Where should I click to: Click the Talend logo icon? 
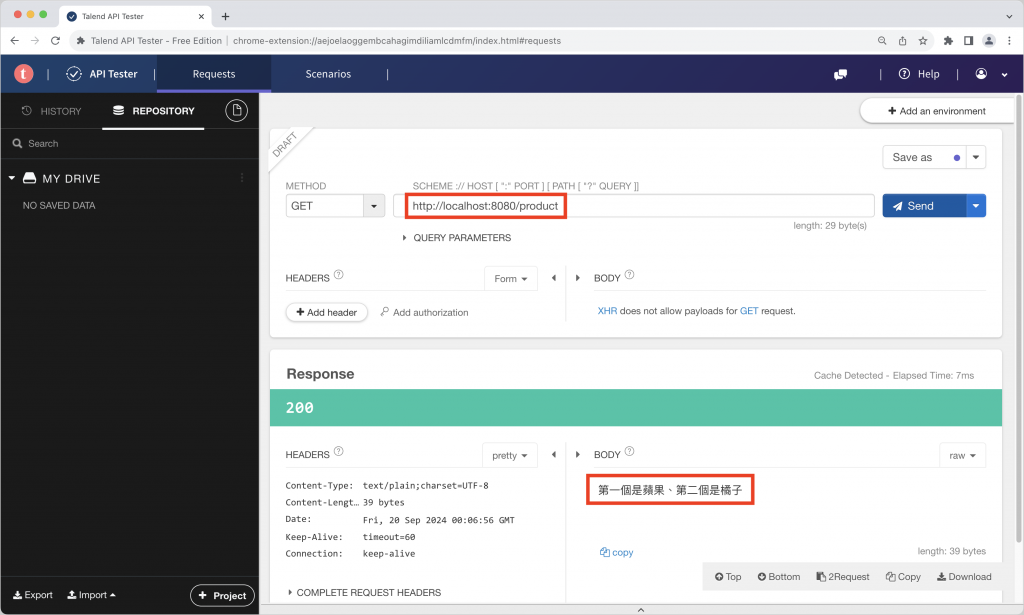click(x=24, y=74)
